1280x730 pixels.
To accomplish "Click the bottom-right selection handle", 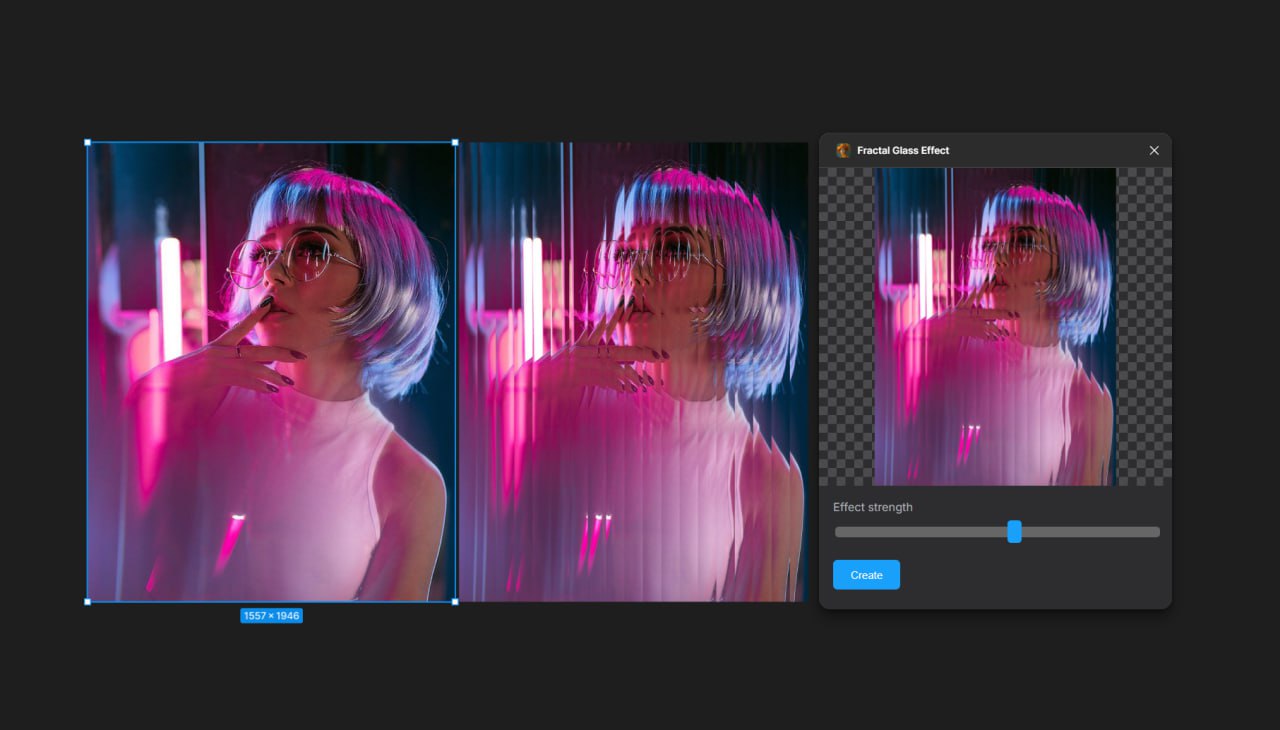I will tap(456, 602).
